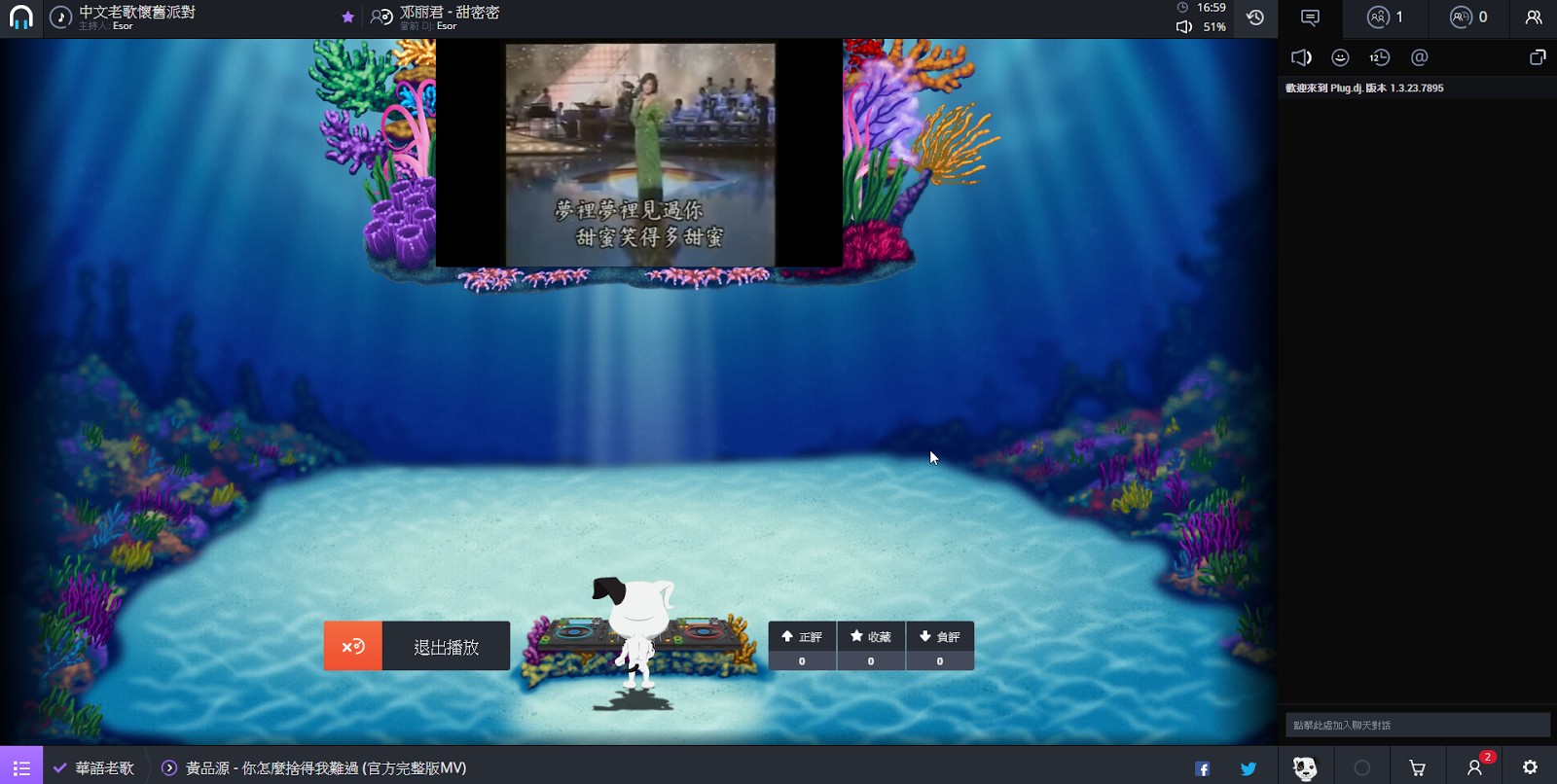Toggle emoji display in chat
Image resolution: width=1557 pixels, height=784 pixels.
[1340, 57]
